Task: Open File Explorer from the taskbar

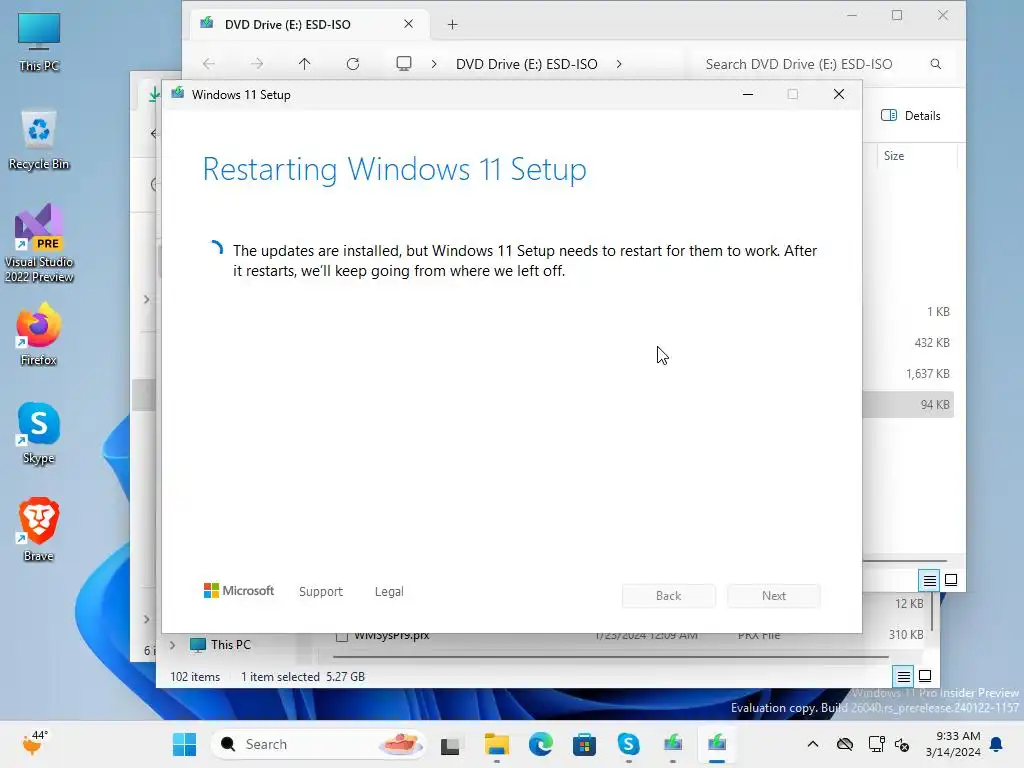Action: point(497,744)
